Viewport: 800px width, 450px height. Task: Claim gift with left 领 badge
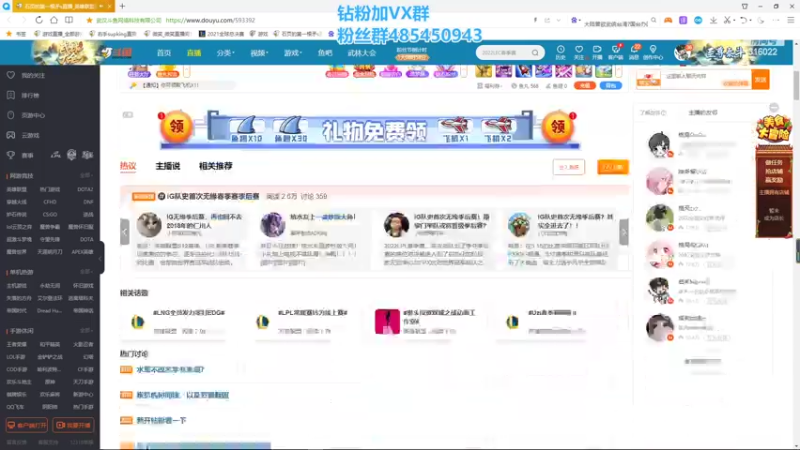177,127
